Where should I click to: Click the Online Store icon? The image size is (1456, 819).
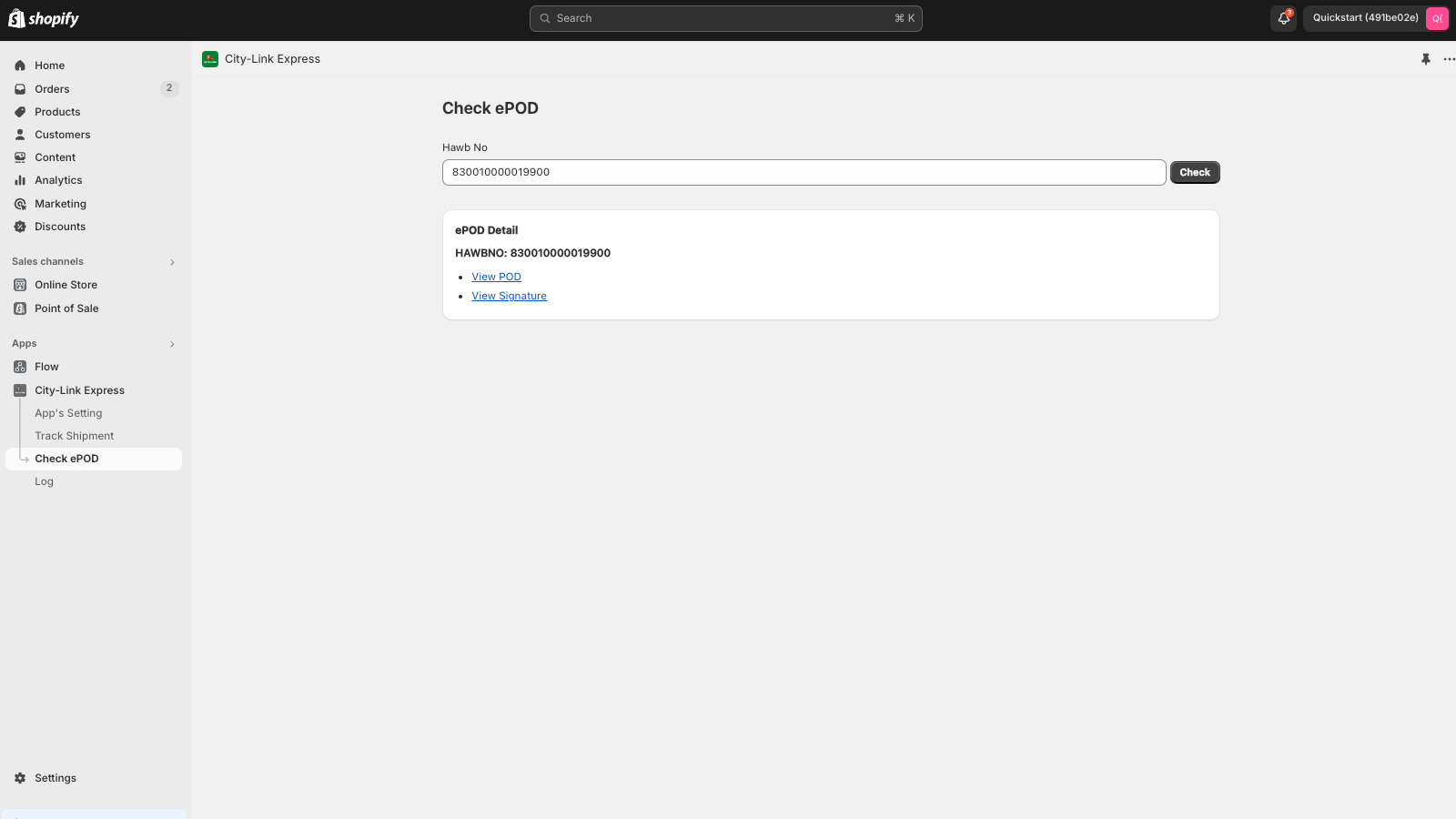[20, 285]
